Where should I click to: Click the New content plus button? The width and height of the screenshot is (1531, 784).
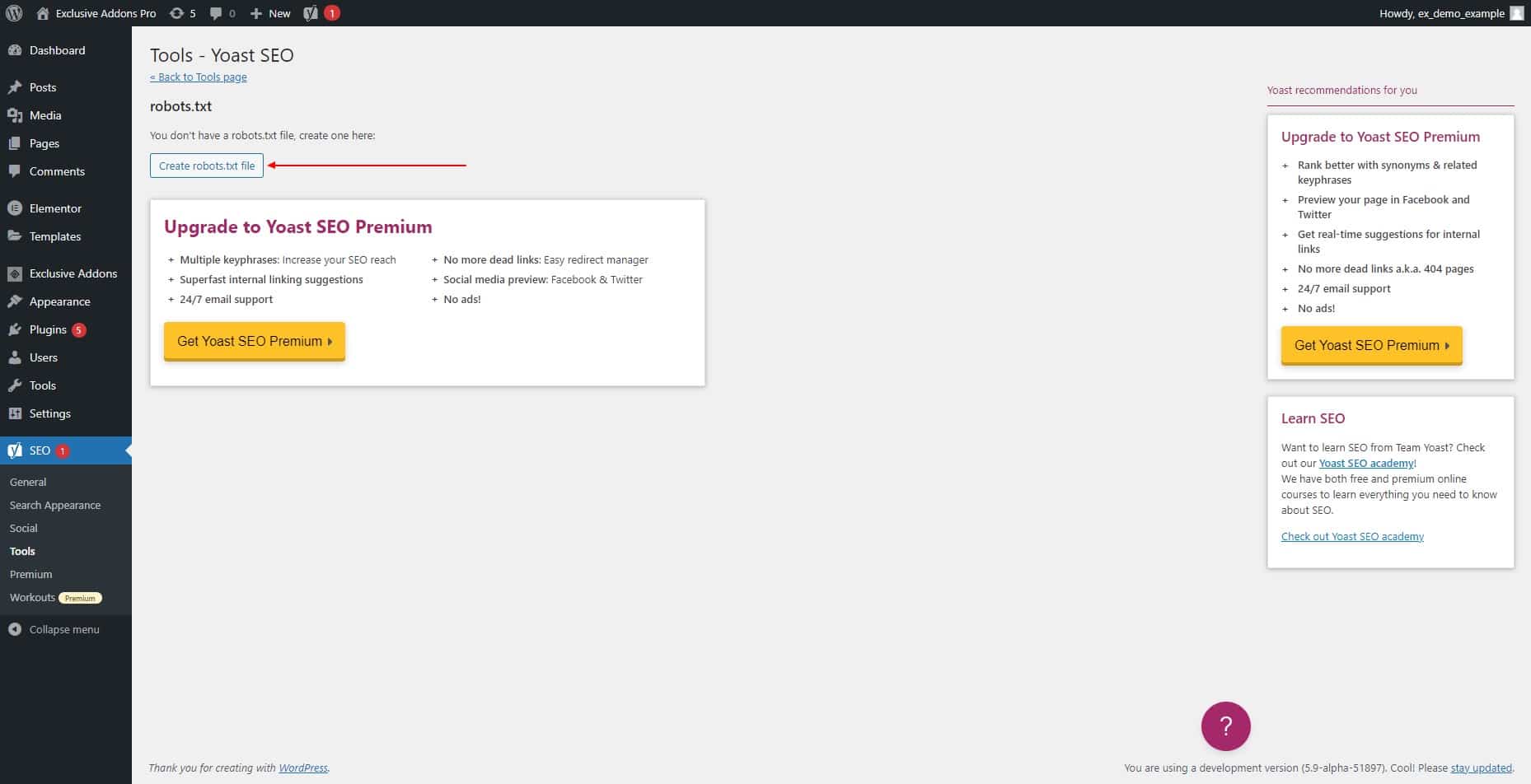(x=270, y=13)
